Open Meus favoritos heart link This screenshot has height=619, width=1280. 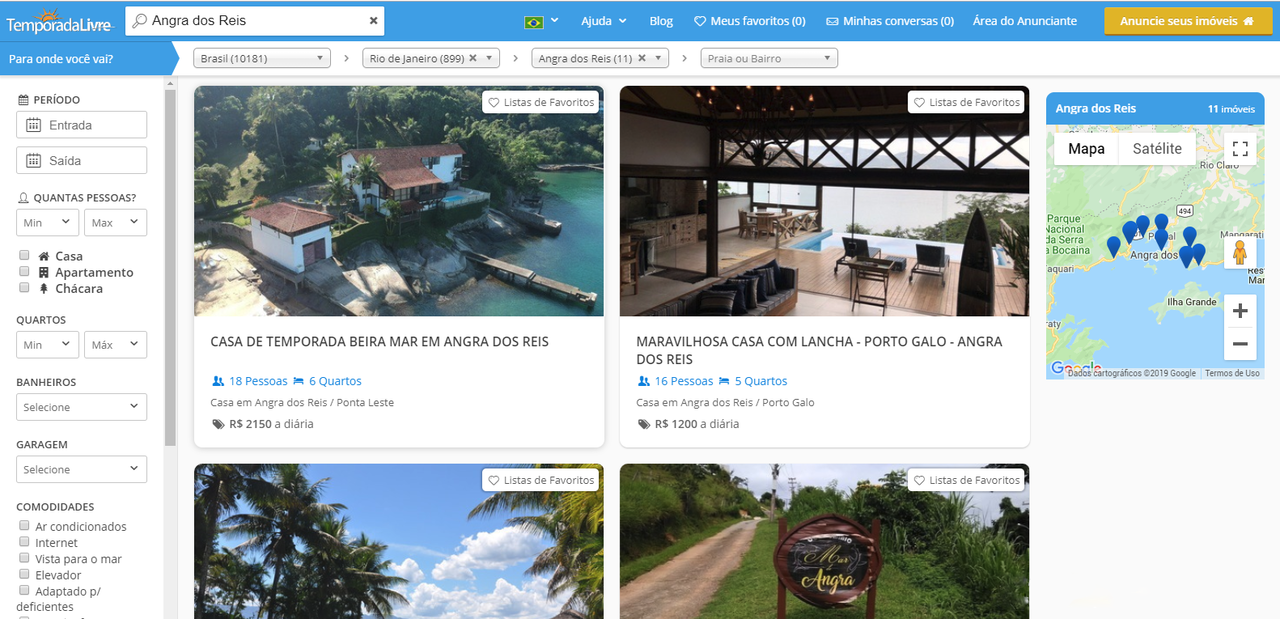[x=749, y=21]
